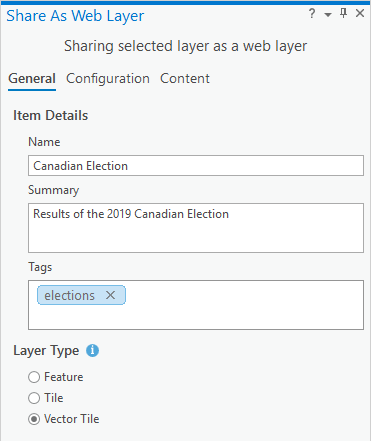This screenshot has height=441, width=371.
Task: Open the help question mark icon
Action: tap(312, 14)
